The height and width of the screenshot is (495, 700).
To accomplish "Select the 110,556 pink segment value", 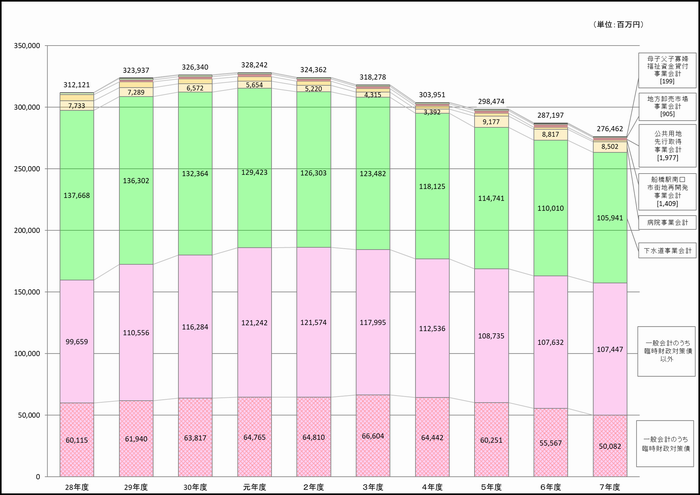I will coord(136,333).
